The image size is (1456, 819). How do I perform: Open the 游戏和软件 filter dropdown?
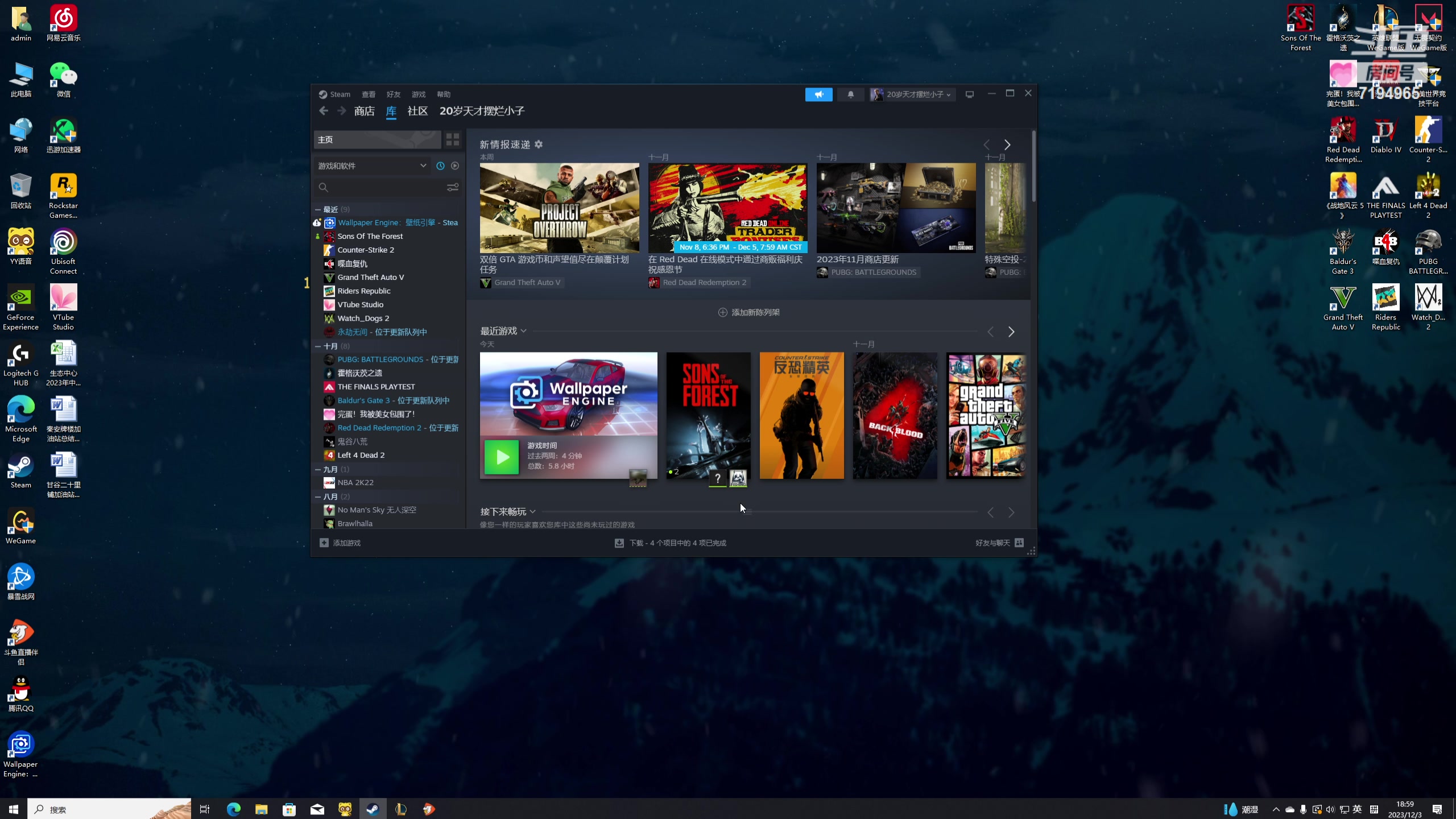click(x=373, y=166)
